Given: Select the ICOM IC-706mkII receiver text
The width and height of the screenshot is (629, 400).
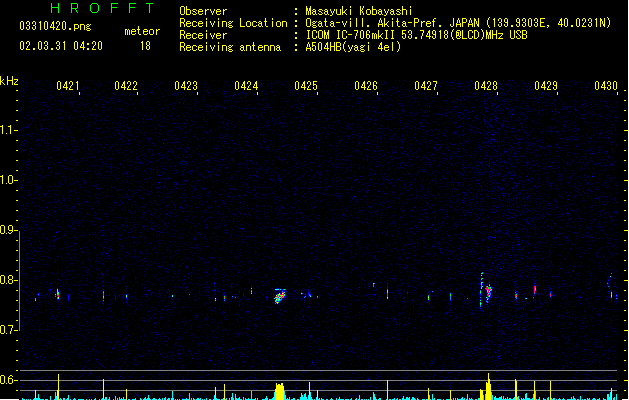Looking at the screenshot, I should coord(416,35).
